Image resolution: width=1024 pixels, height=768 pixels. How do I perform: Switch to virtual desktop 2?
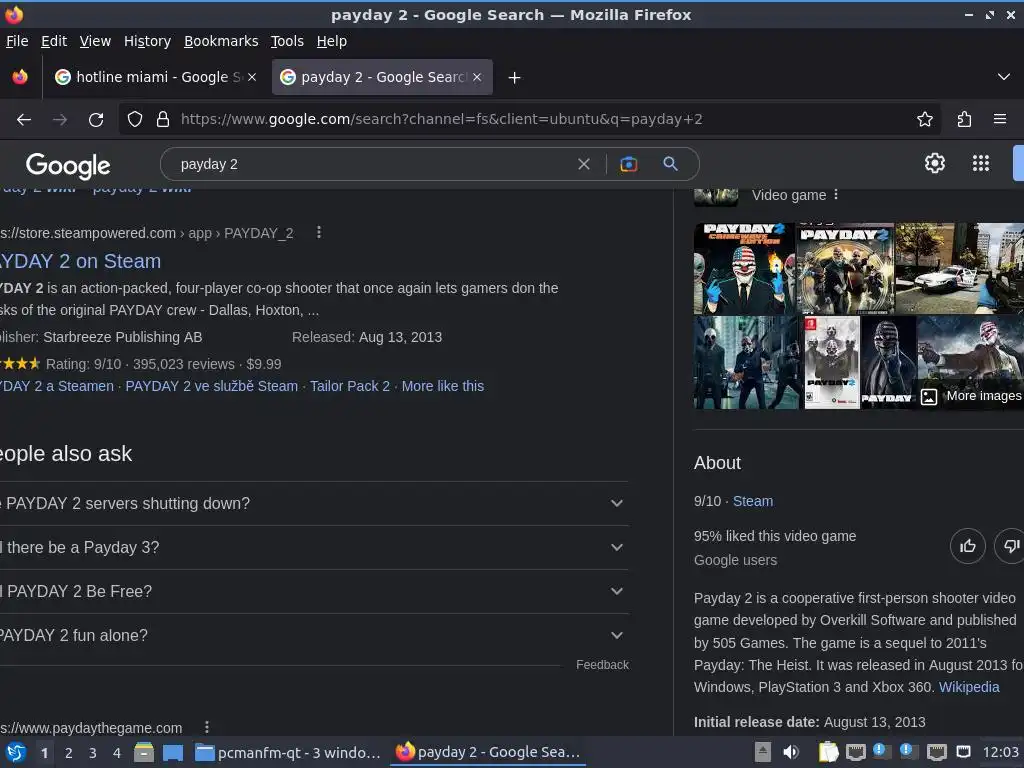tap(69, 752)
